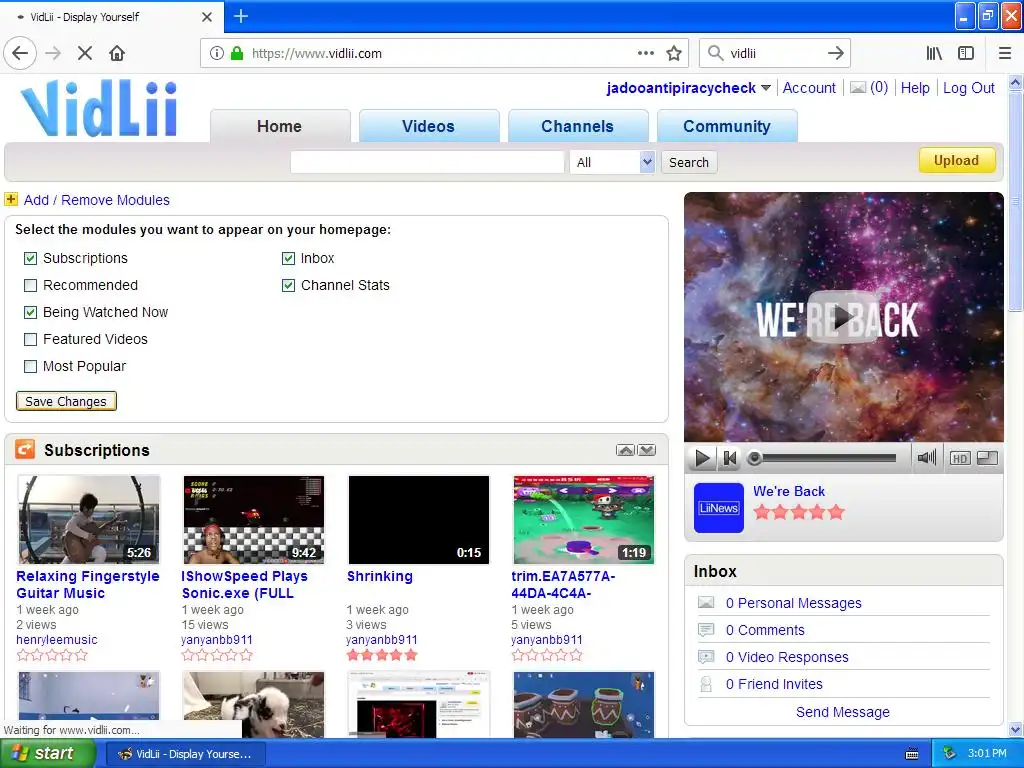The width and height of the screenshot is (1024, 768).
Task: Switch to the Home tab
Action: pos(280,126)
